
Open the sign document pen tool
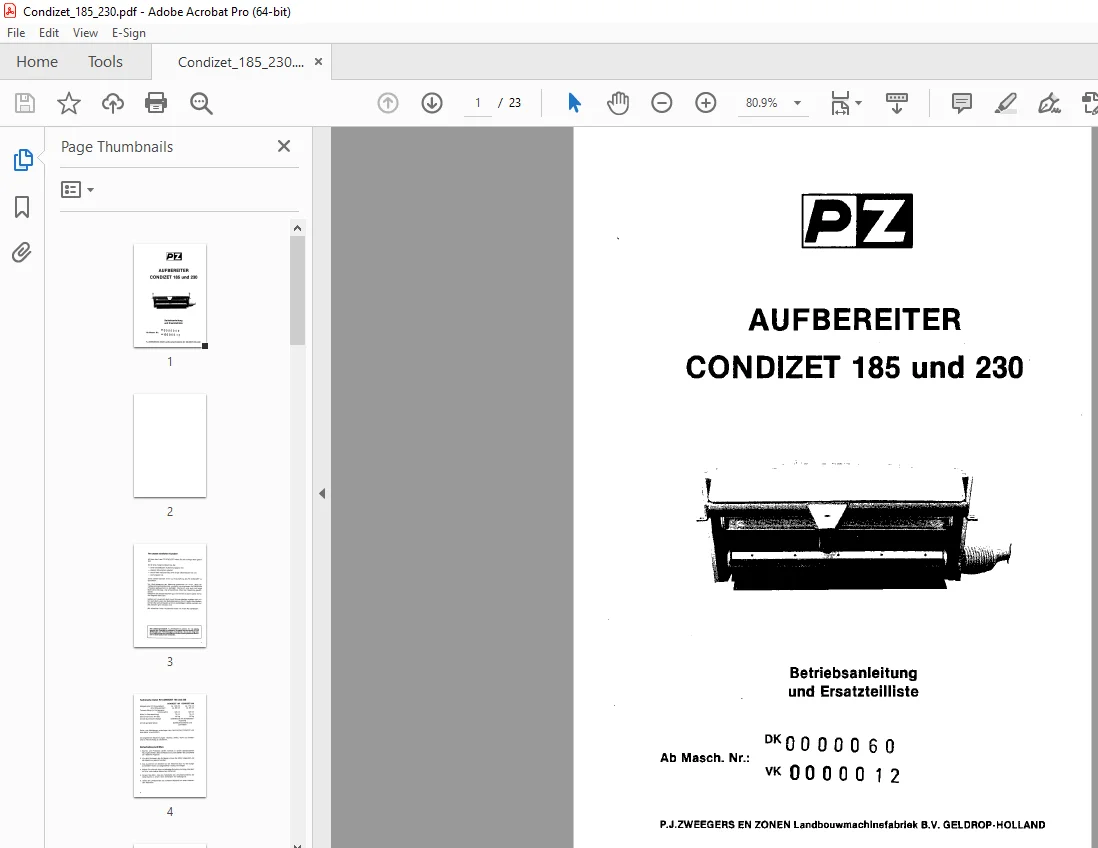1049,103
